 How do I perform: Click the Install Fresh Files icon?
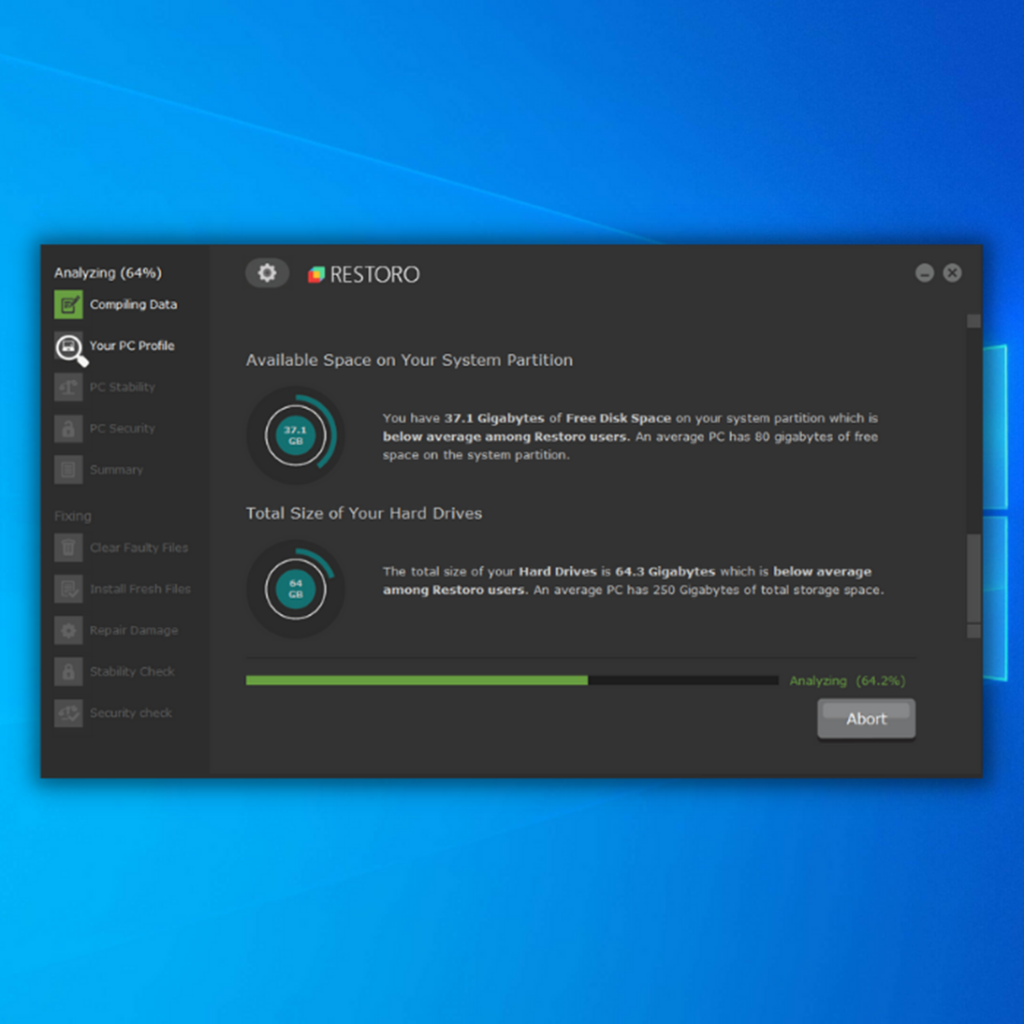[69, 589]
